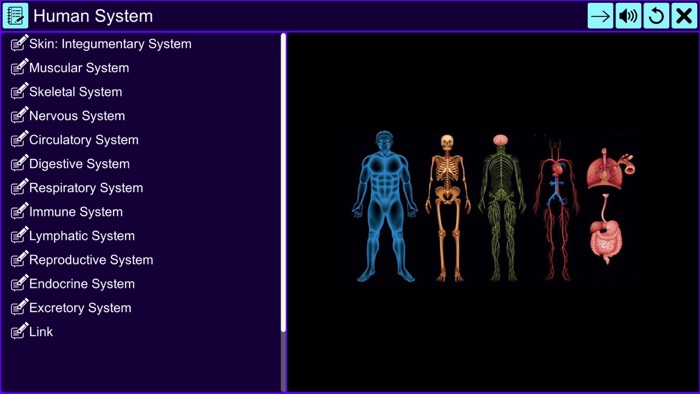Screen dimensions: 700x394
Task: Open the Immune System topic
Action: (x=76, y=212)
